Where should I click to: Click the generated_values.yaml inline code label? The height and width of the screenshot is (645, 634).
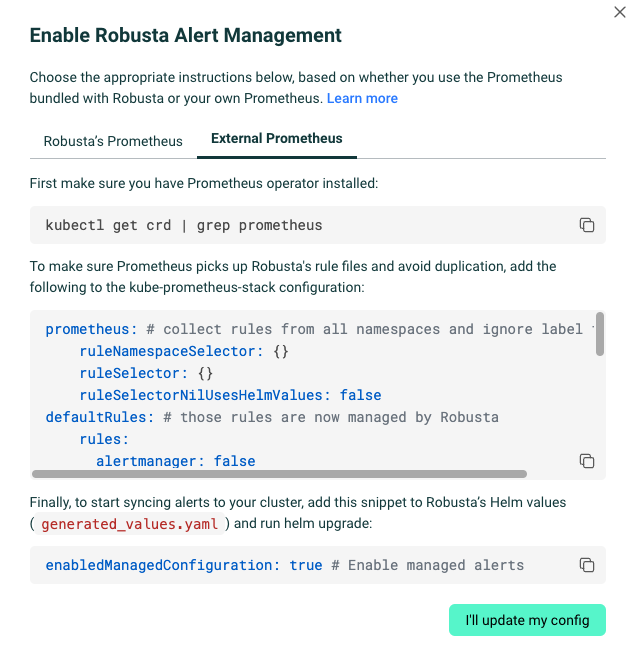[130, 523]
